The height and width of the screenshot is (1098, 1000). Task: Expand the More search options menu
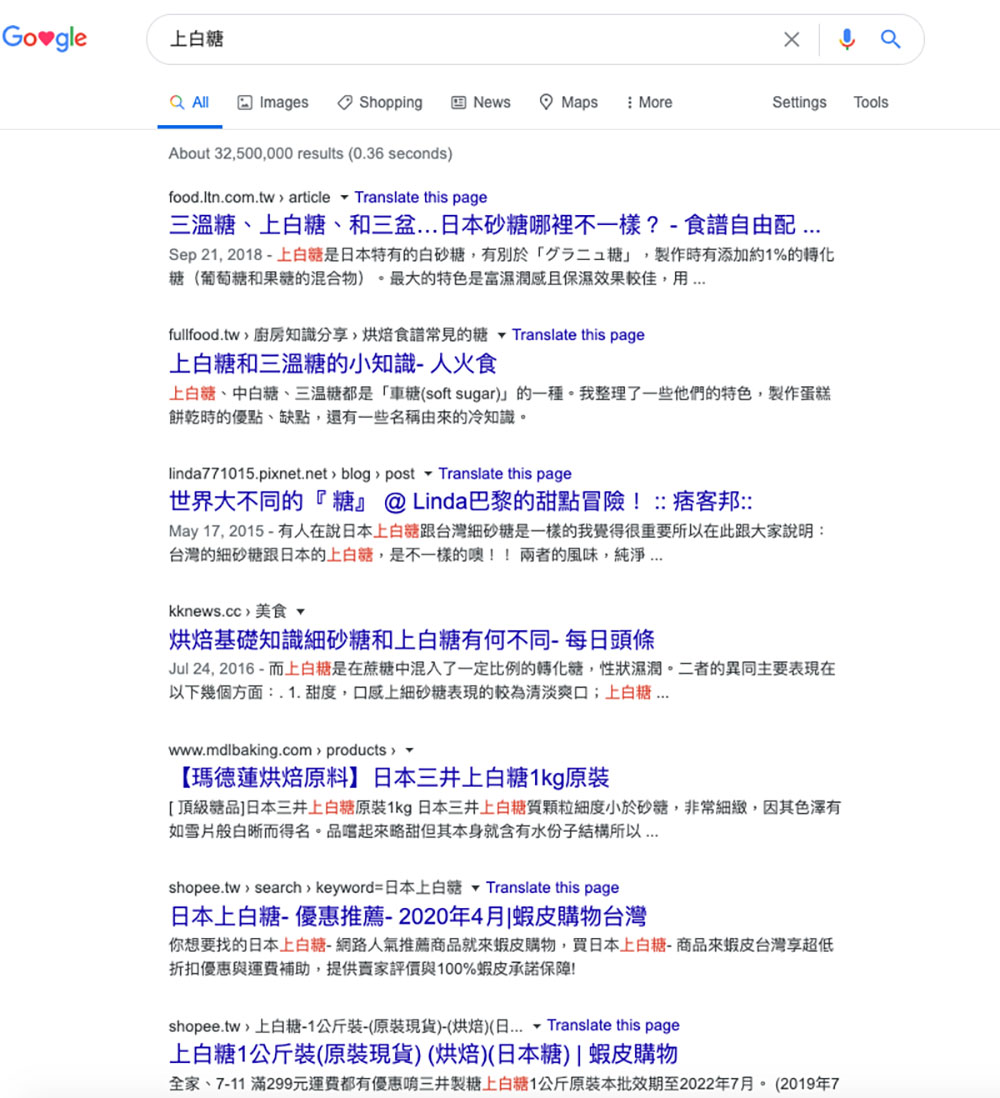(648, 102)
